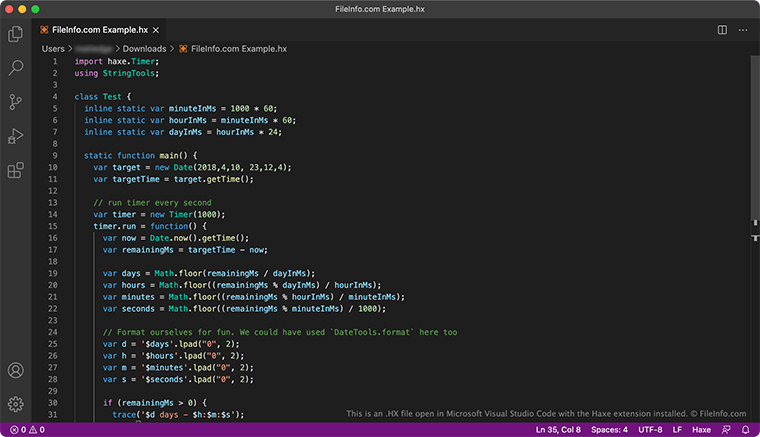Open the Manage gear icon
The image size is (760, 437).
pos(15,404)
